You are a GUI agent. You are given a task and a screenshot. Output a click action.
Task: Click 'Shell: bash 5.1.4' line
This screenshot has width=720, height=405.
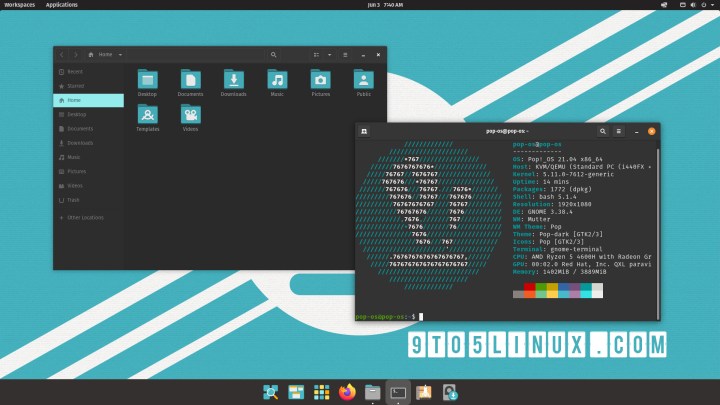(x=544, y=197)
